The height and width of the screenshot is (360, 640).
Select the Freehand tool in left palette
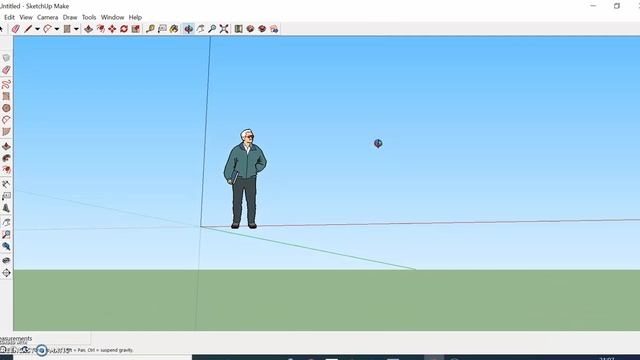tap(6, 84)
